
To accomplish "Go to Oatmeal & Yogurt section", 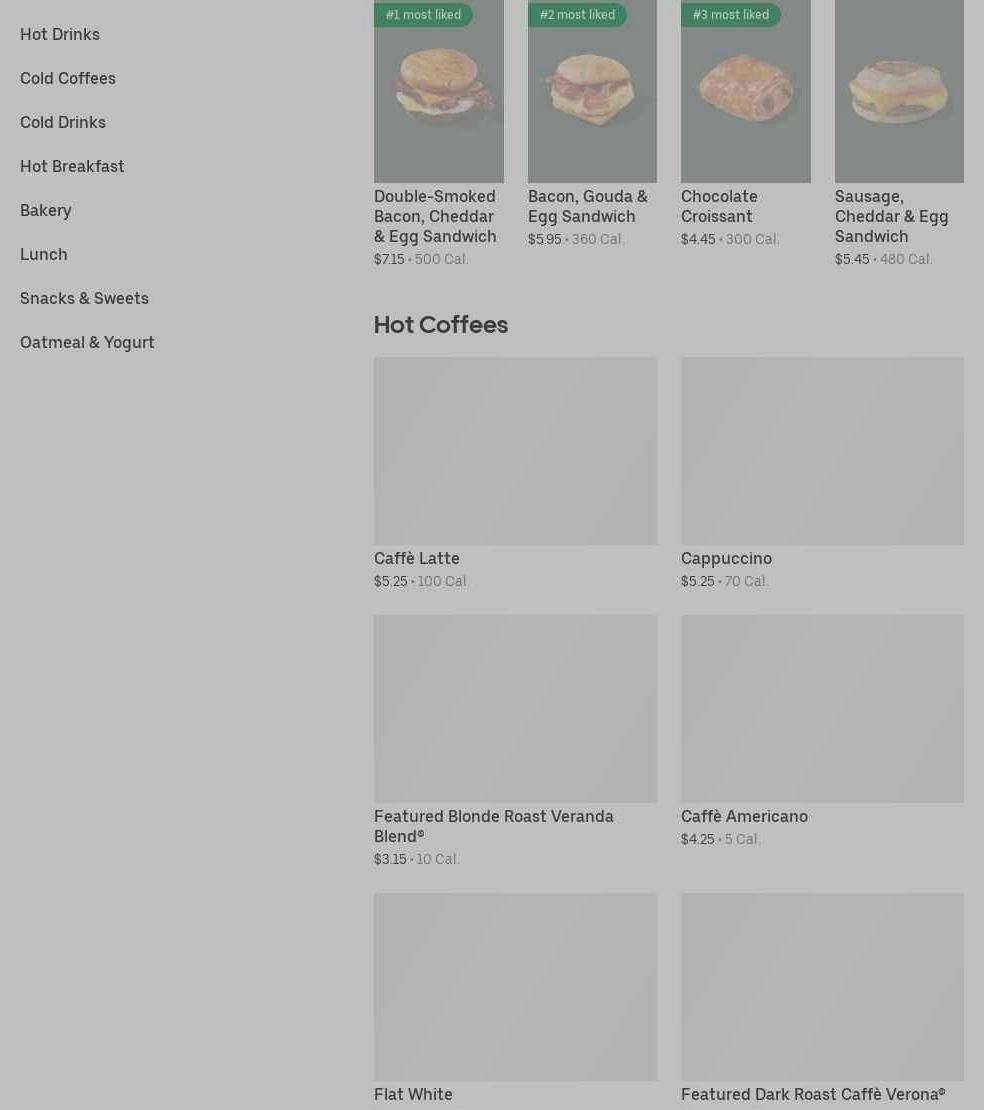I will pos(87,342).
